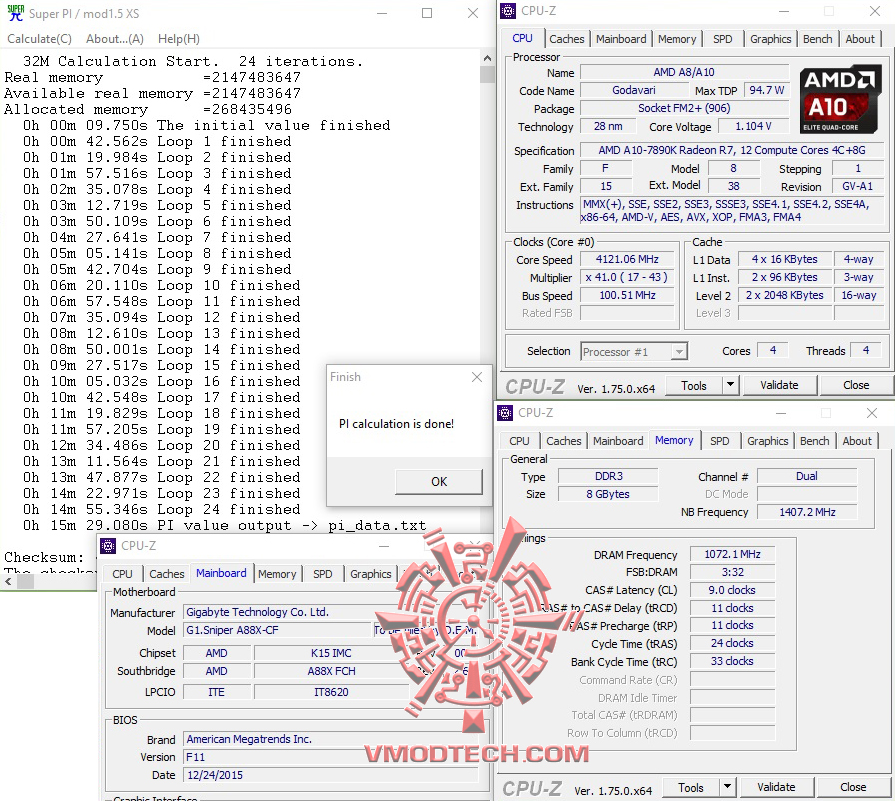Screen dimensions: 895x801
Task: Click DRAM Frequency value 1072.1 MHz
Action: click(732, 554)
